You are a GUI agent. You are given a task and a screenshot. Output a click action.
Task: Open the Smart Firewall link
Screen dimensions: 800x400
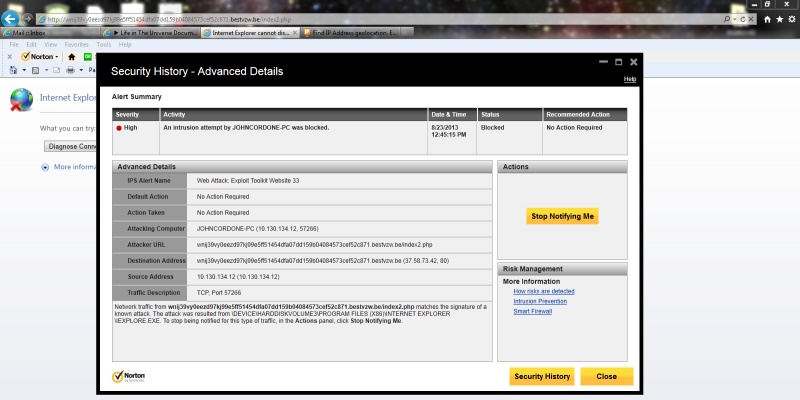click(532, 311)
